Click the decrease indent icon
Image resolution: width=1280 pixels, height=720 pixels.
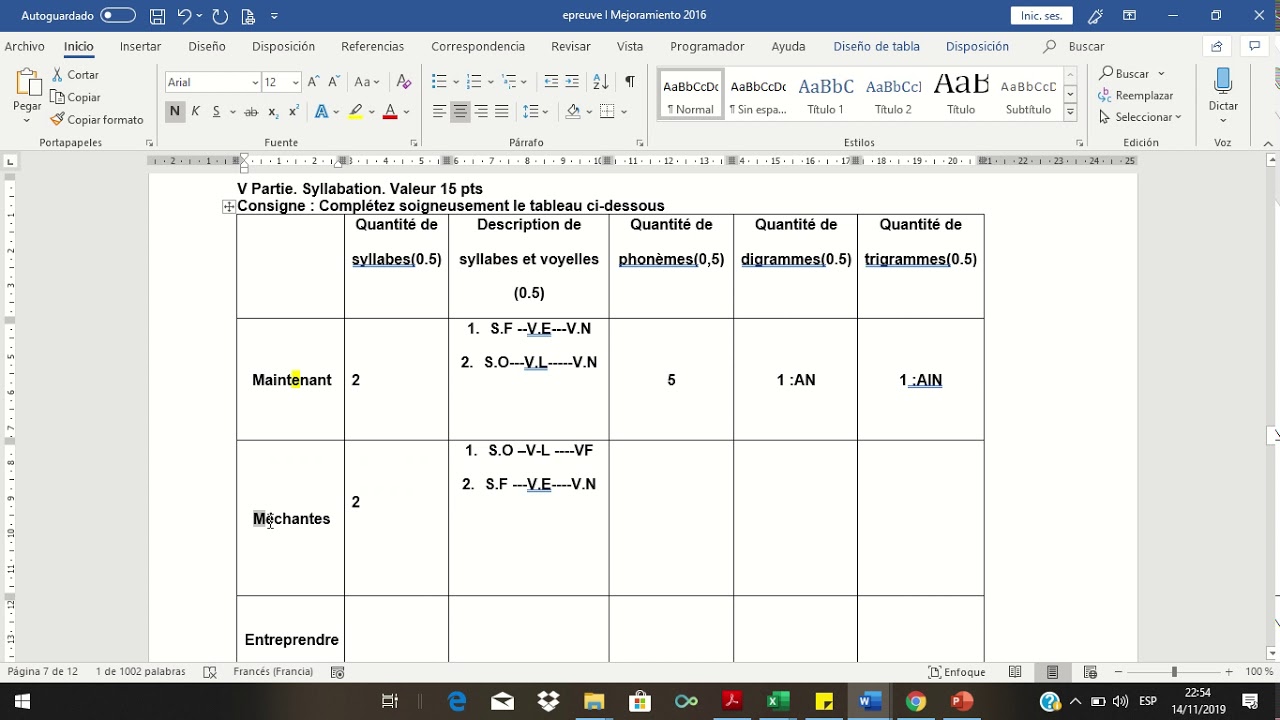coord(551,82)
